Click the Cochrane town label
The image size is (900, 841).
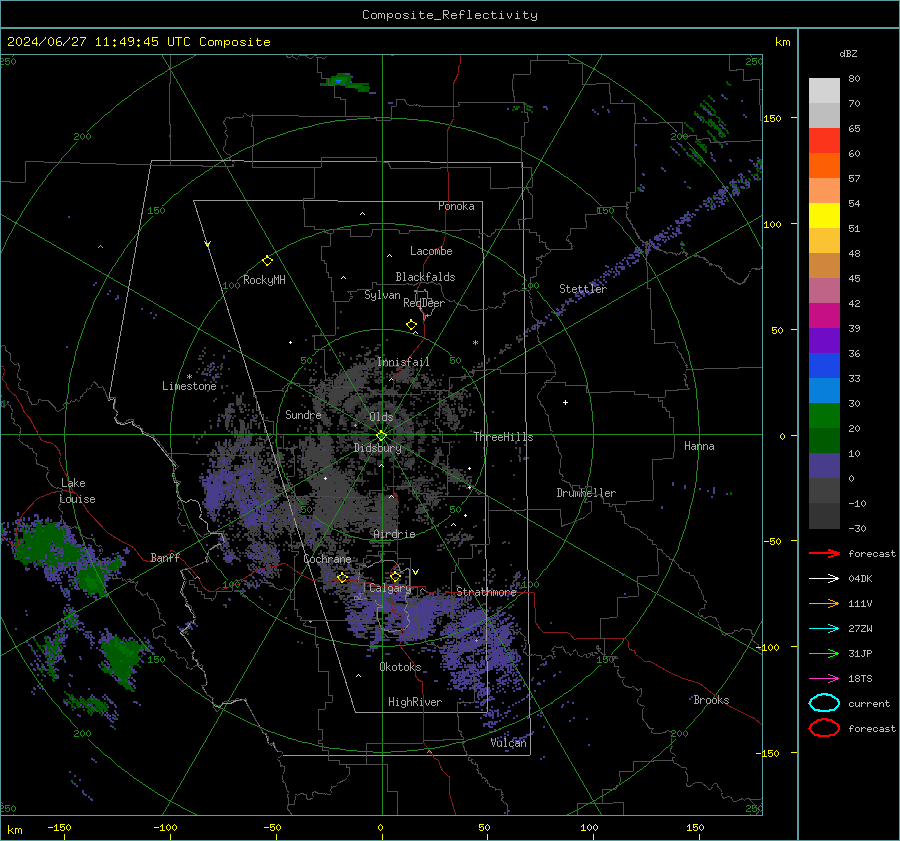(x=327, y=559)
